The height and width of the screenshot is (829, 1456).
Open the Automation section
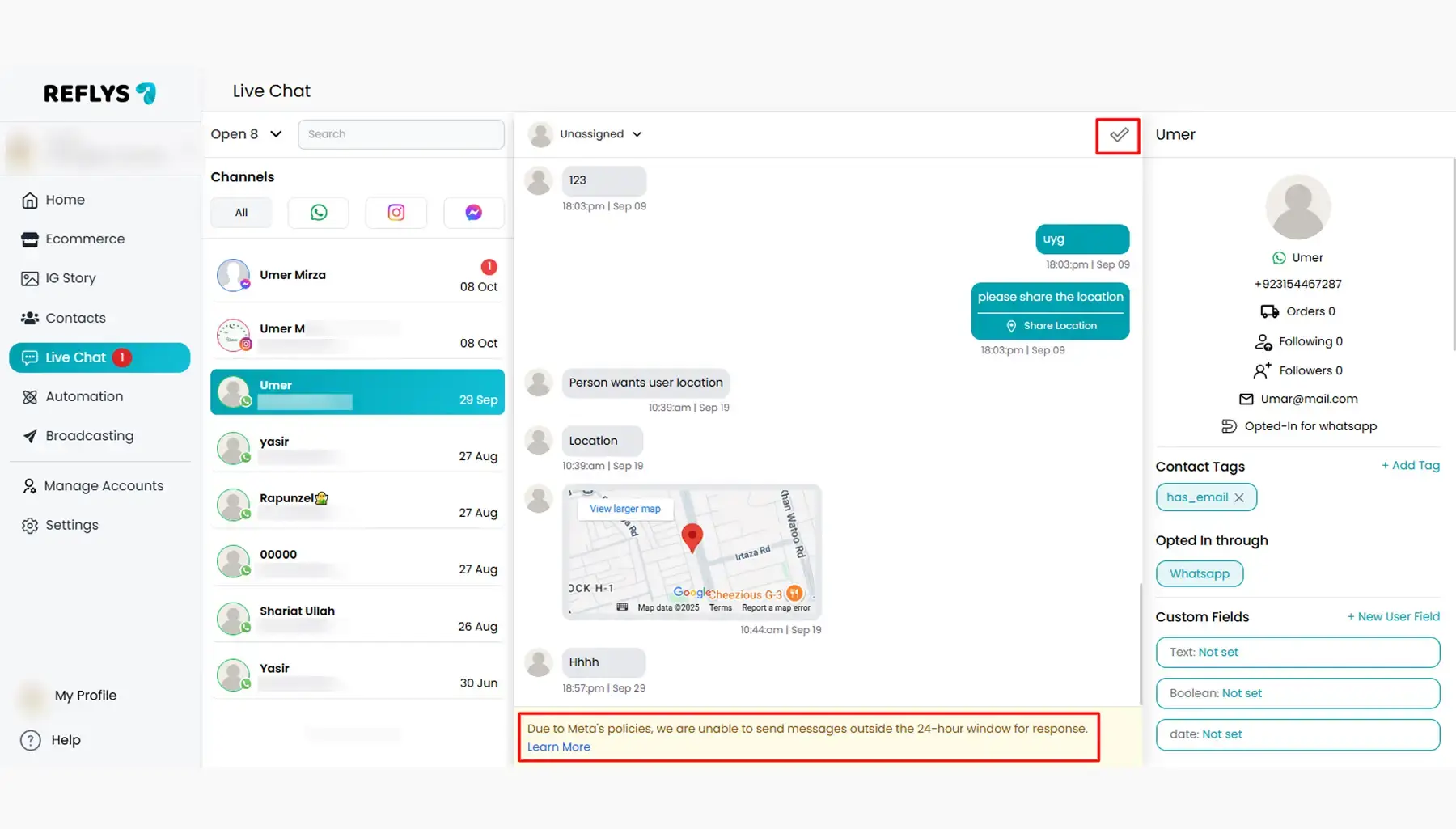pyautogui.click(x=84, y=396)
